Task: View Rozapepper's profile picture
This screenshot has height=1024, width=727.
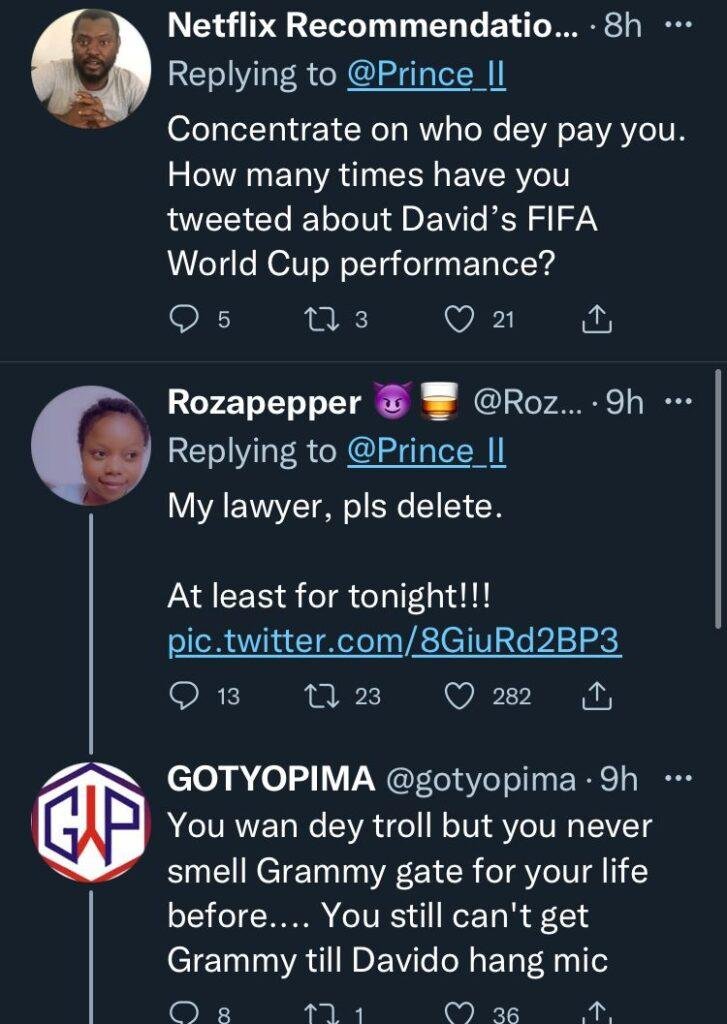Action: pos(91,446)
